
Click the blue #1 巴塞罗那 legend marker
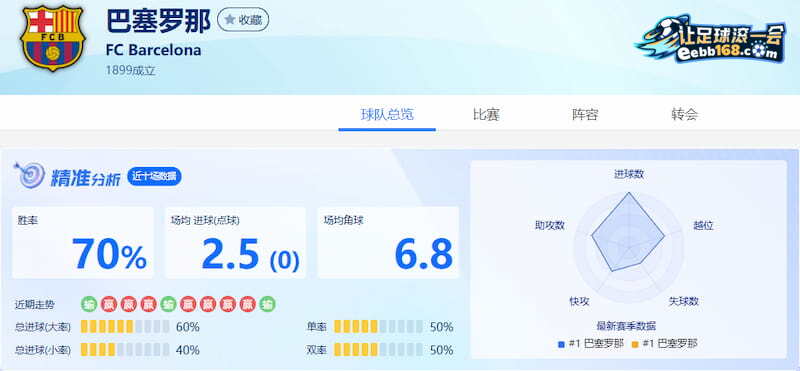[x=562, y=344]
